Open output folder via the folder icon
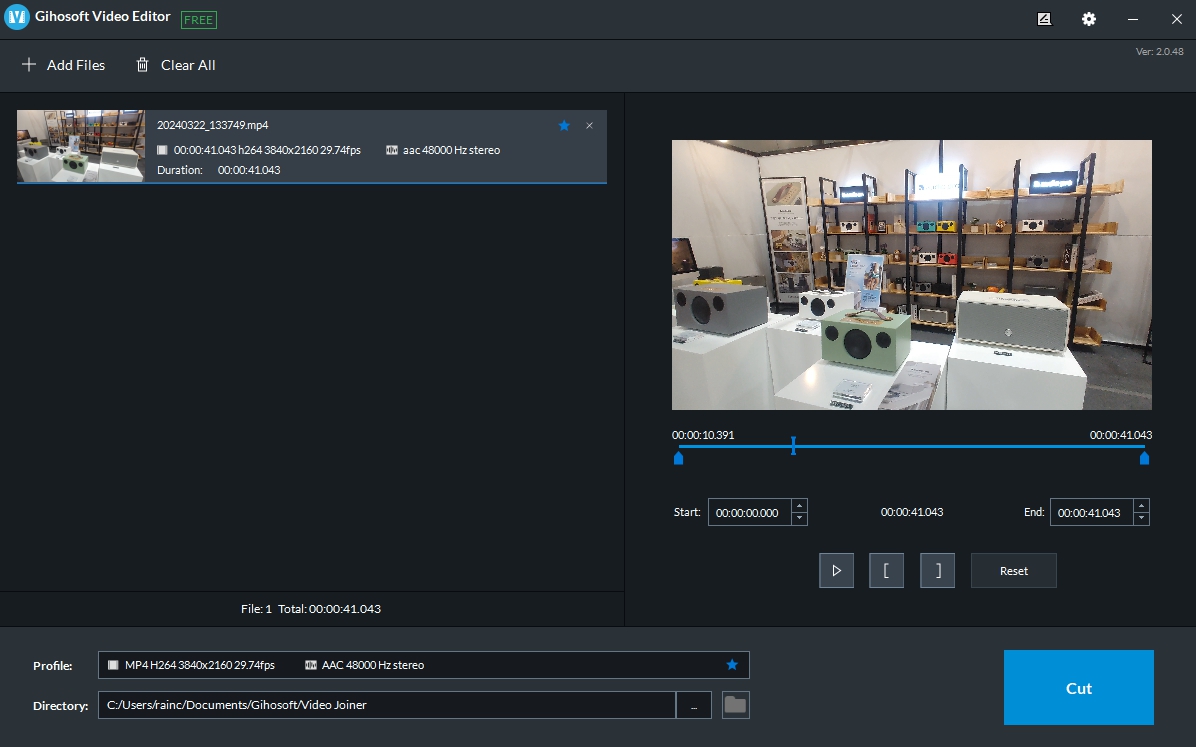1196x747 pixels. [735, 705]
